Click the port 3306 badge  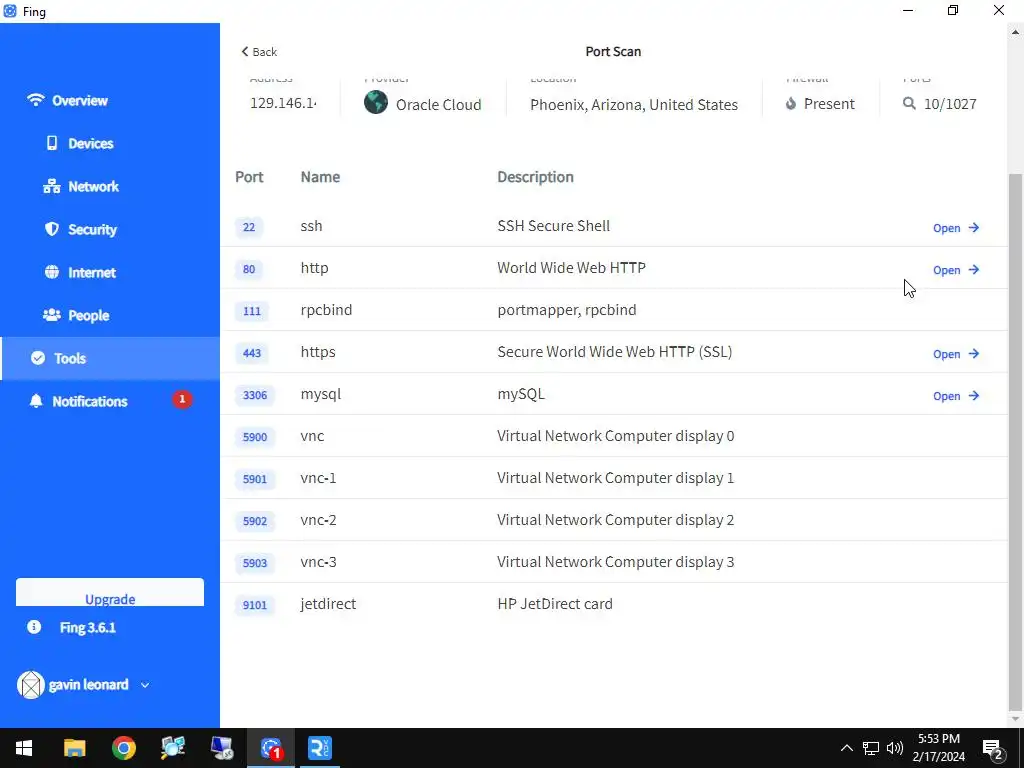255,395
